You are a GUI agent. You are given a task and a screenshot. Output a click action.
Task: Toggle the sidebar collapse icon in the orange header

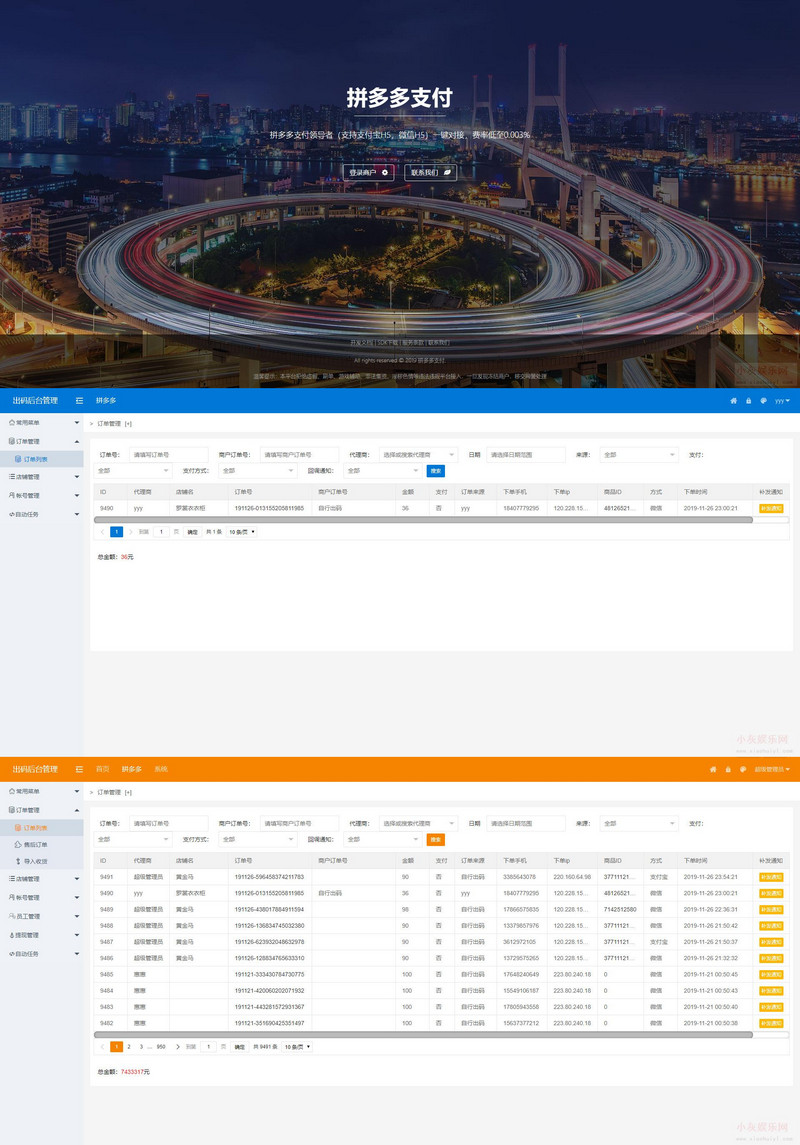80,769
